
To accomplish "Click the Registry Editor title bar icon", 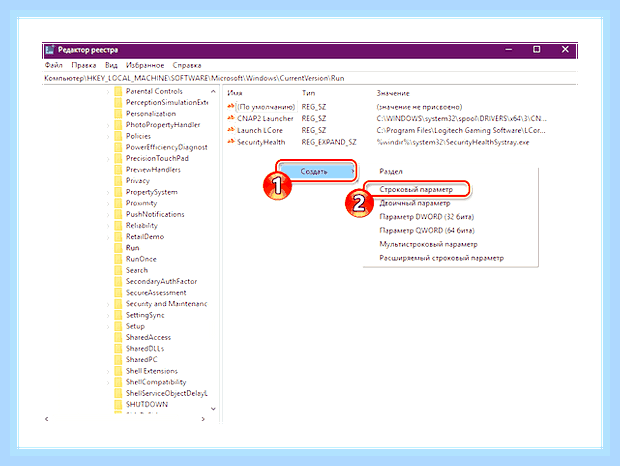I will point(50,50).
